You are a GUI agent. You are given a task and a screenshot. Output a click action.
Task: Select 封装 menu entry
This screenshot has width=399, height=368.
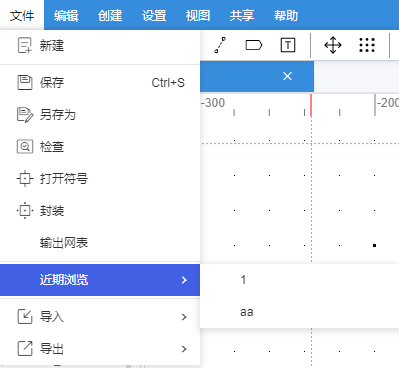coord(100,211)
